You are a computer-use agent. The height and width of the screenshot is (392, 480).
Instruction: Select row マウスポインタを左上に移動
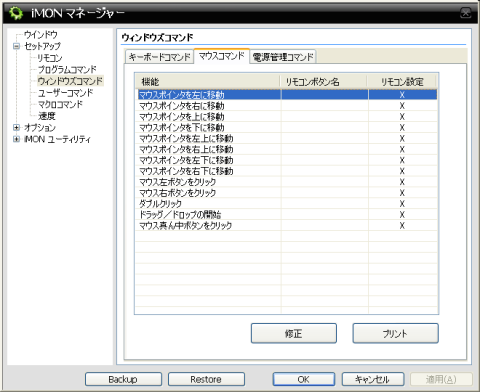point(286,138)
